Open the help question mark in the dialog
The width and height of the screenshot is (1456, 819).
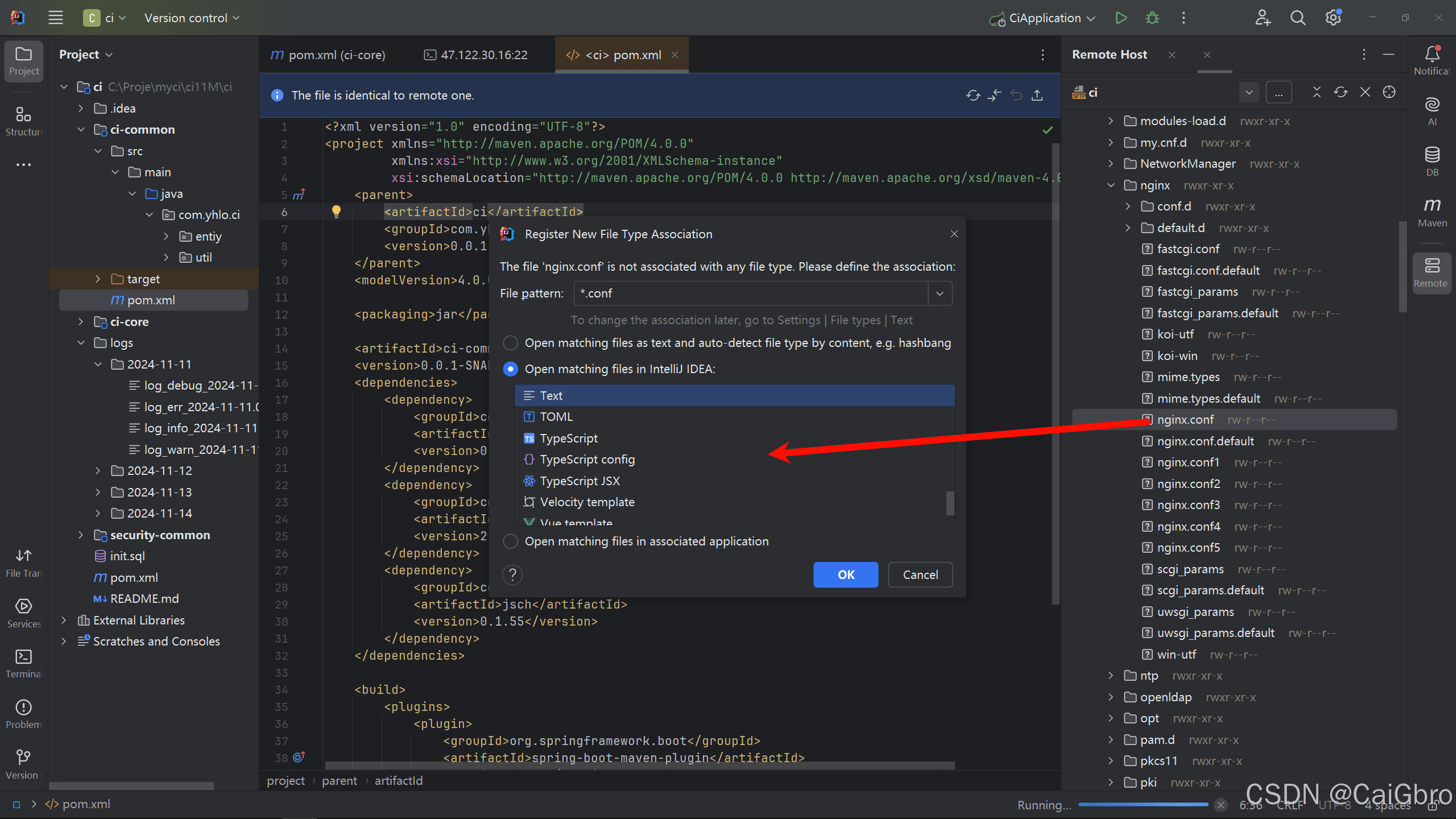click(x=512, y=574)
